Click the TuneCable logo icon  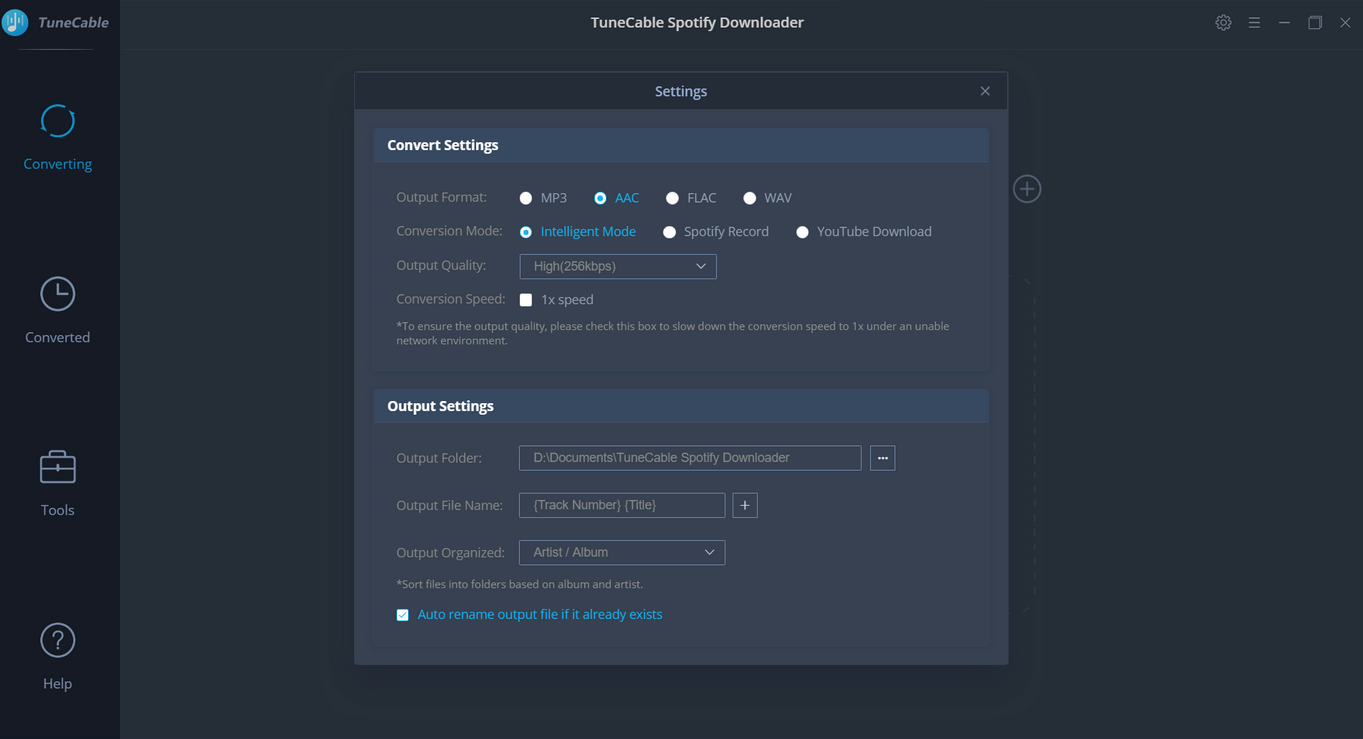pos(15,22)
